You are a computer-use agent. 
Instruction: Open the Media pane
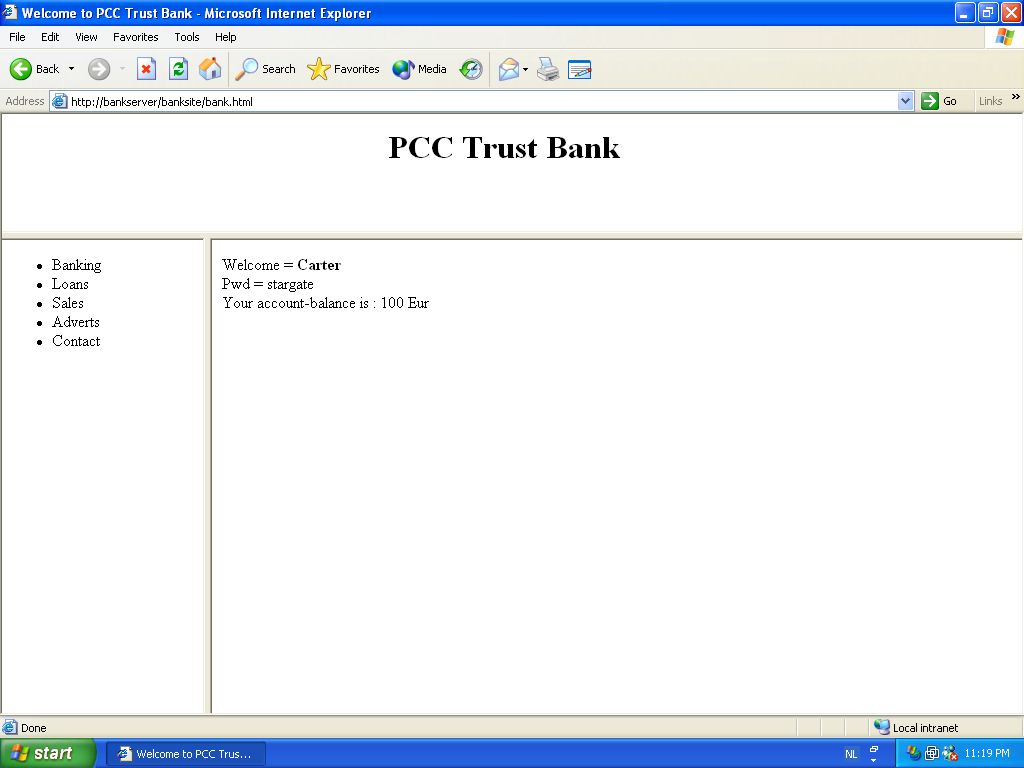tap(419, 69)
